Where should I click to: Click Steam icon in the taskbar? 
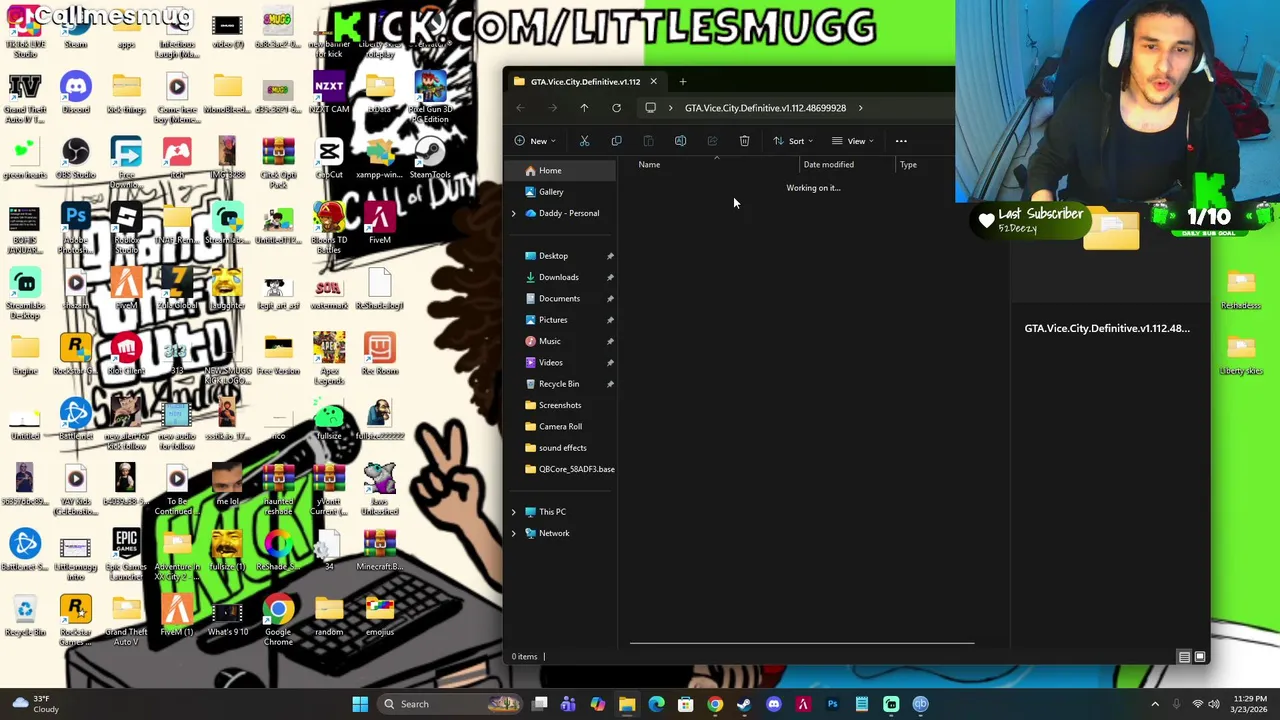744,704
